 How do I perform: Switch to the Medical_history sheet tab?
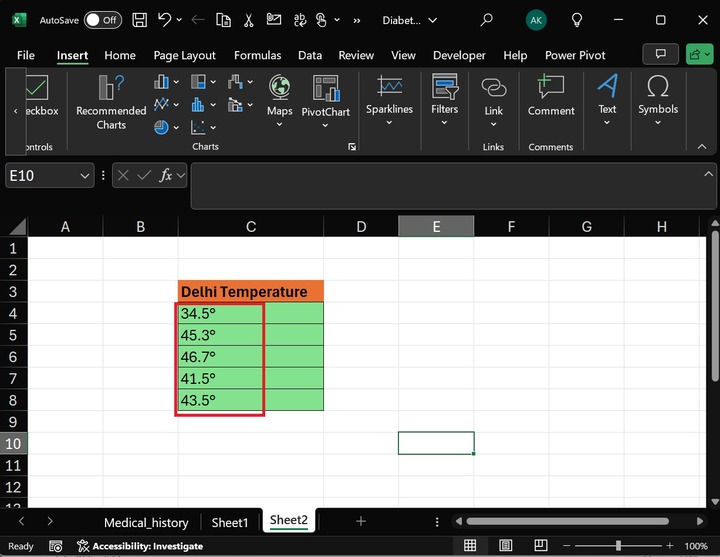coord(146,522)
